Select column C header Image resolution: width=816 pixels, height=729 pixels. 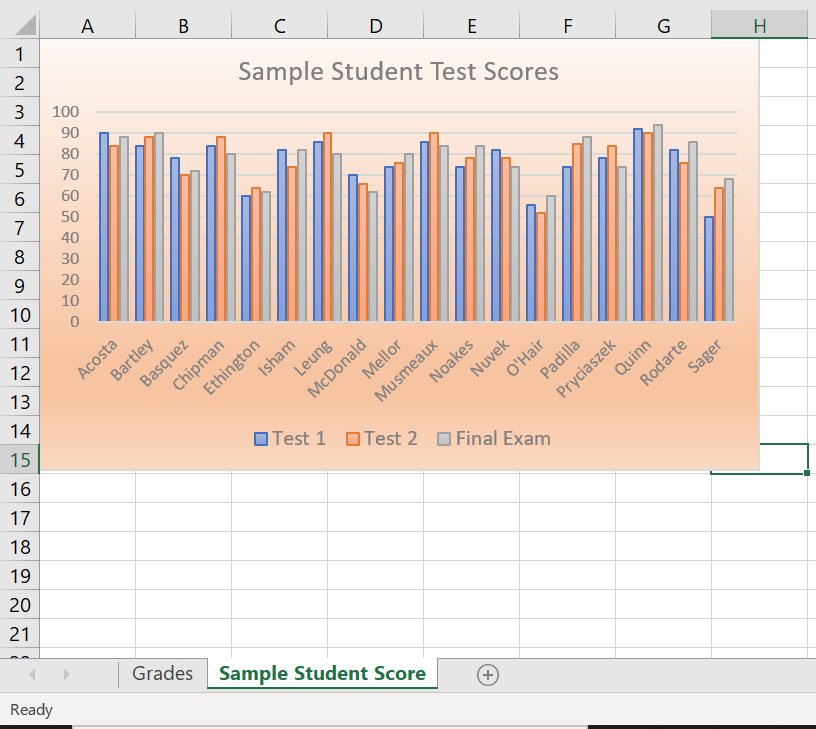pyautogui.click(x=279, y=26)
